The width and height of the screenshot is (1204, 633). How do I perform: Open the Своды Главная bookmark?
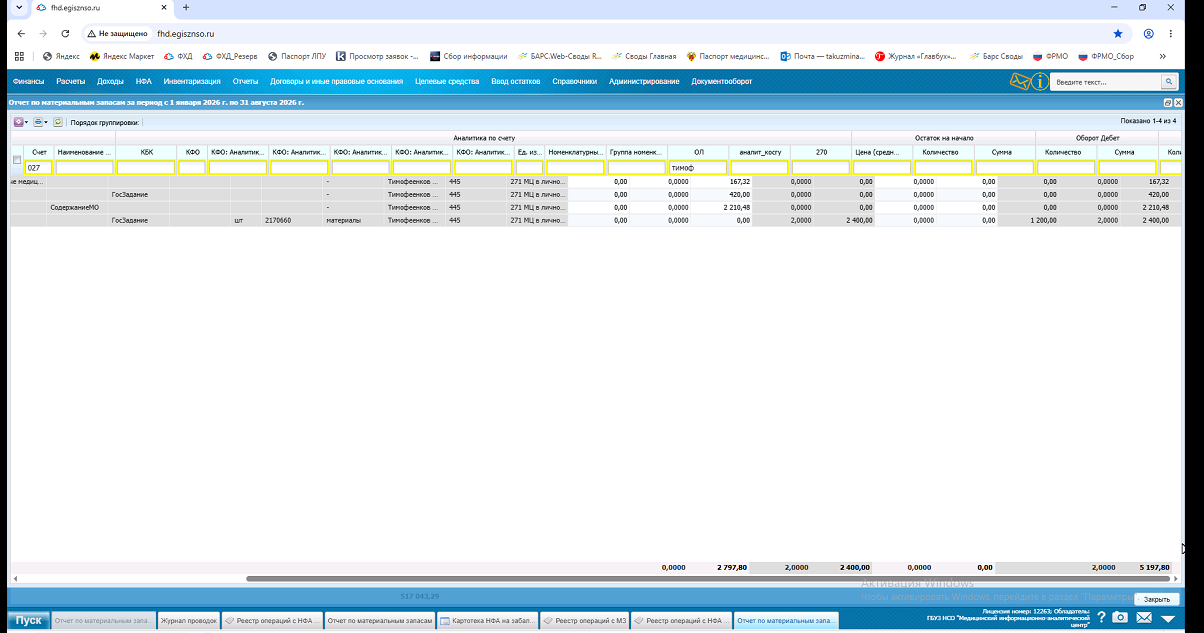644,56
